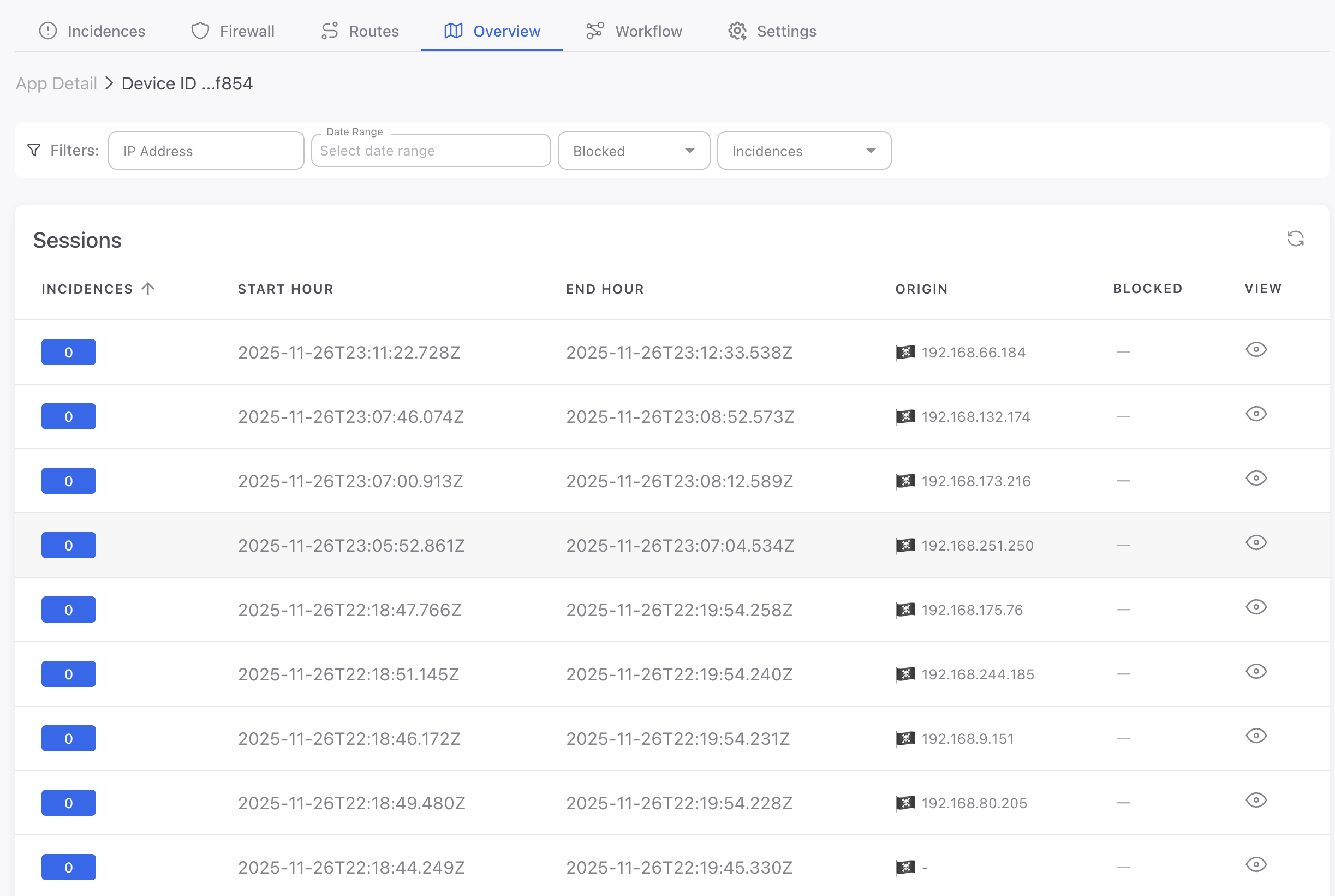1335x896 pixels.
Task: Open the Incidences filter dropdown
Action: (x=803, y=150)
